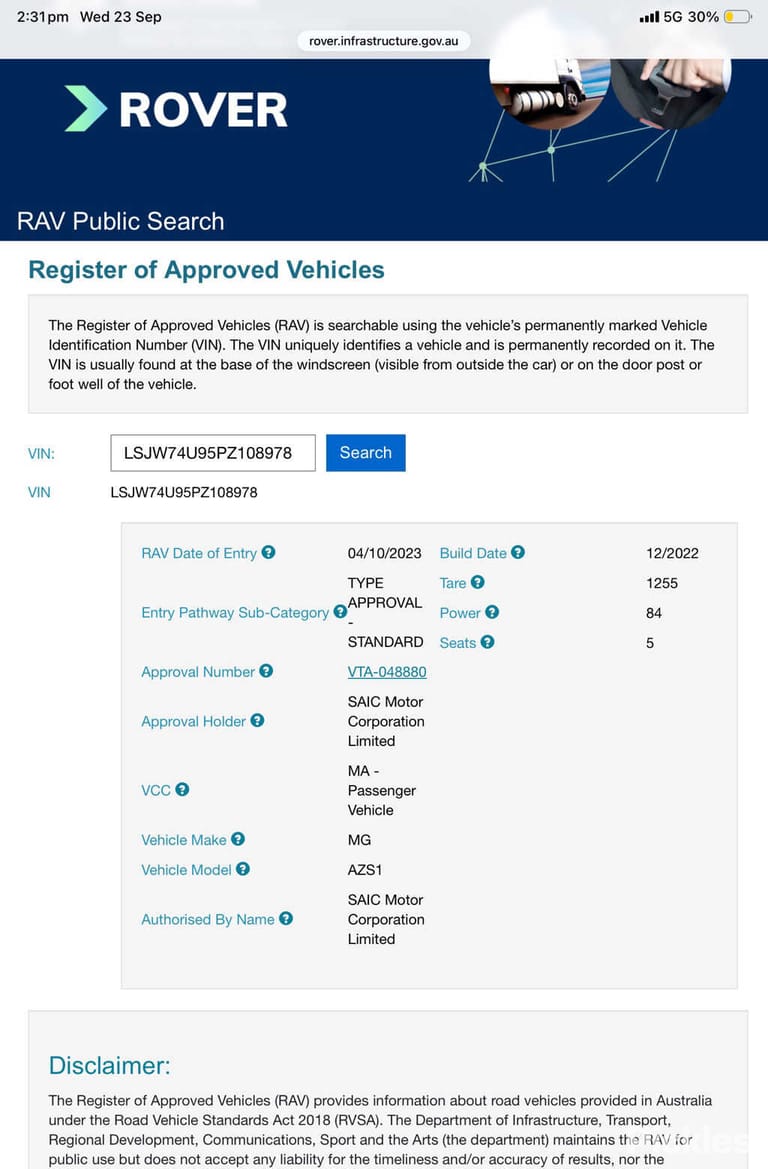This screenshot has width=768, height=1169.
Task: Click the seatbelt photo in the header
Action: [672, 92]
